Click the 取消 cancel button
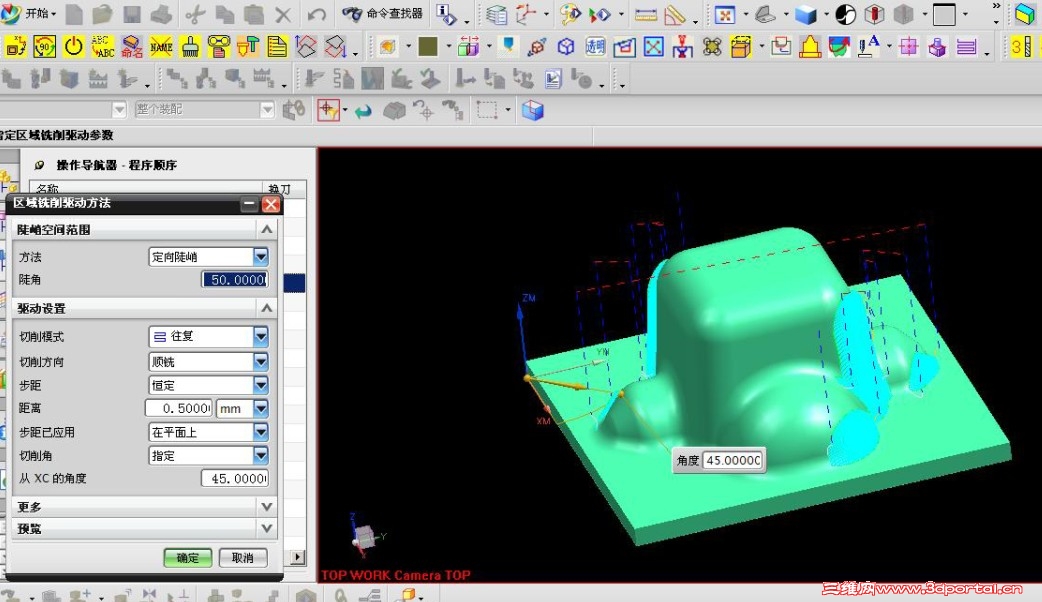This screenshot has height=602, width=1042. [243, 557]
